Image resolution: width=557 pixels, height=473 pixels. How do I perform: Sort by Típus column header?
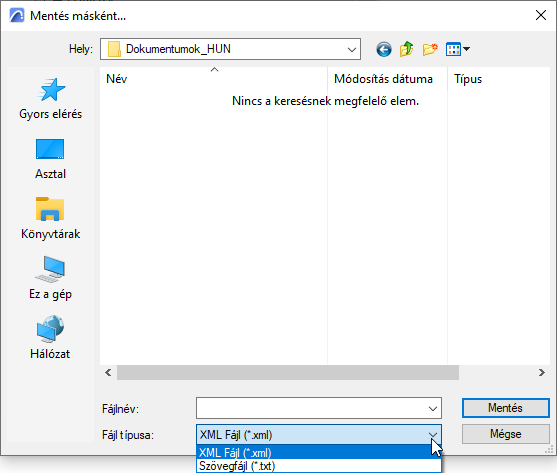tap(499, 79)
